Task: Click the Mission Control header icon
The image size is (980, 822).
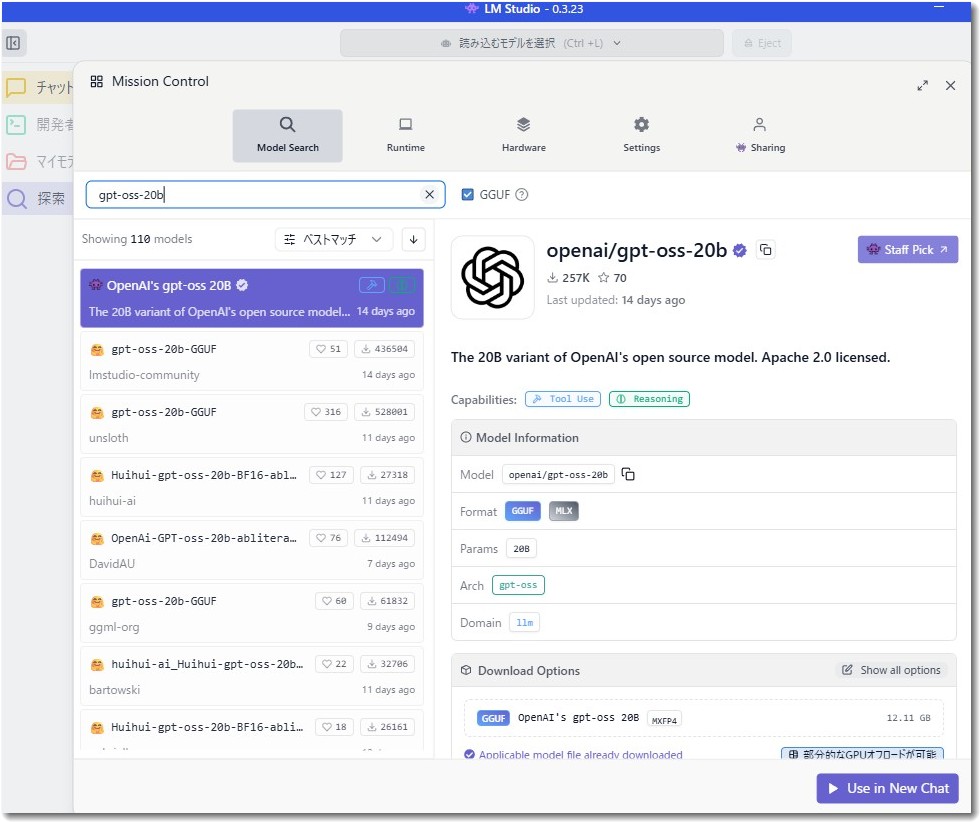Action: (96, 81)
